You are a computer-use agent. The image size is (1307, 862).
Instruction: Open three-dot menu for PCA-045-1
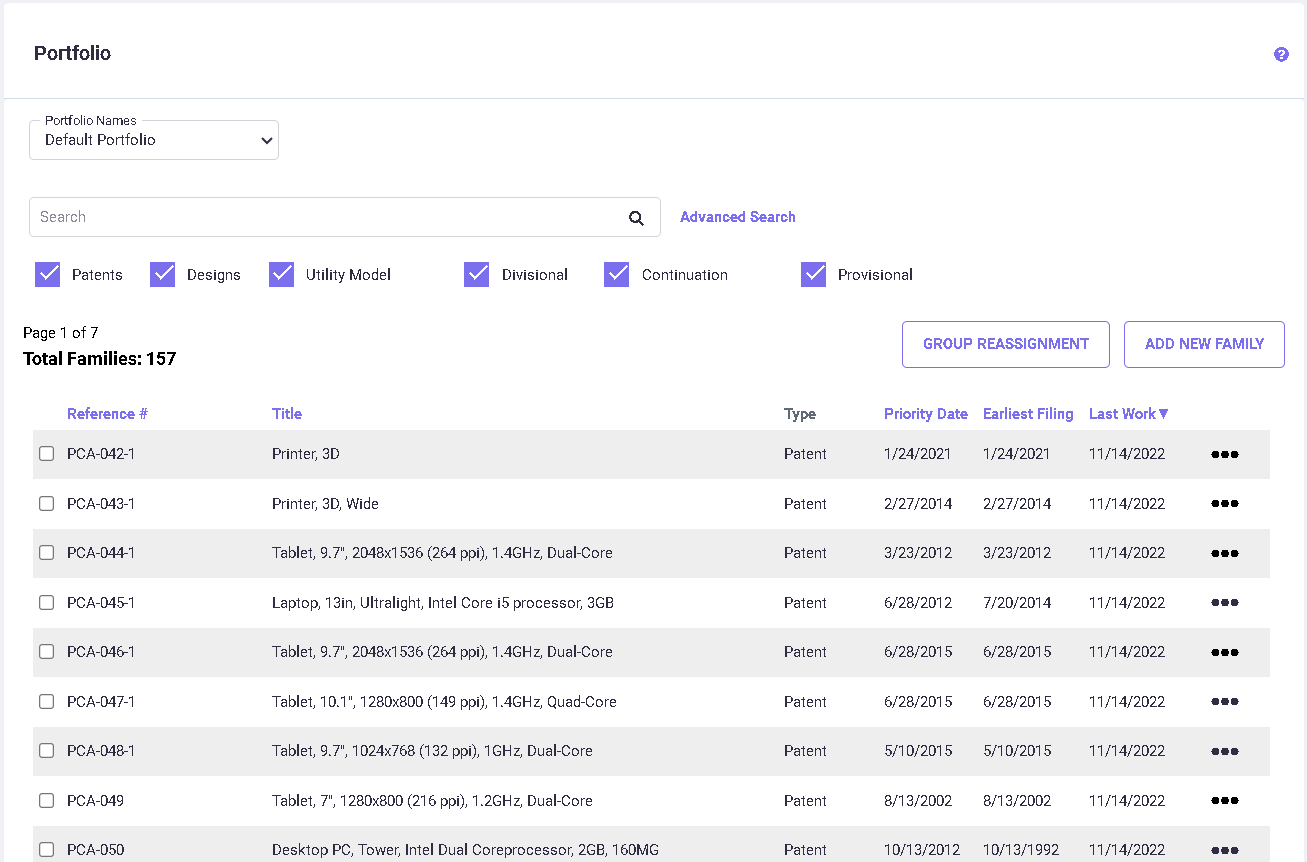tap(1224, 603)
